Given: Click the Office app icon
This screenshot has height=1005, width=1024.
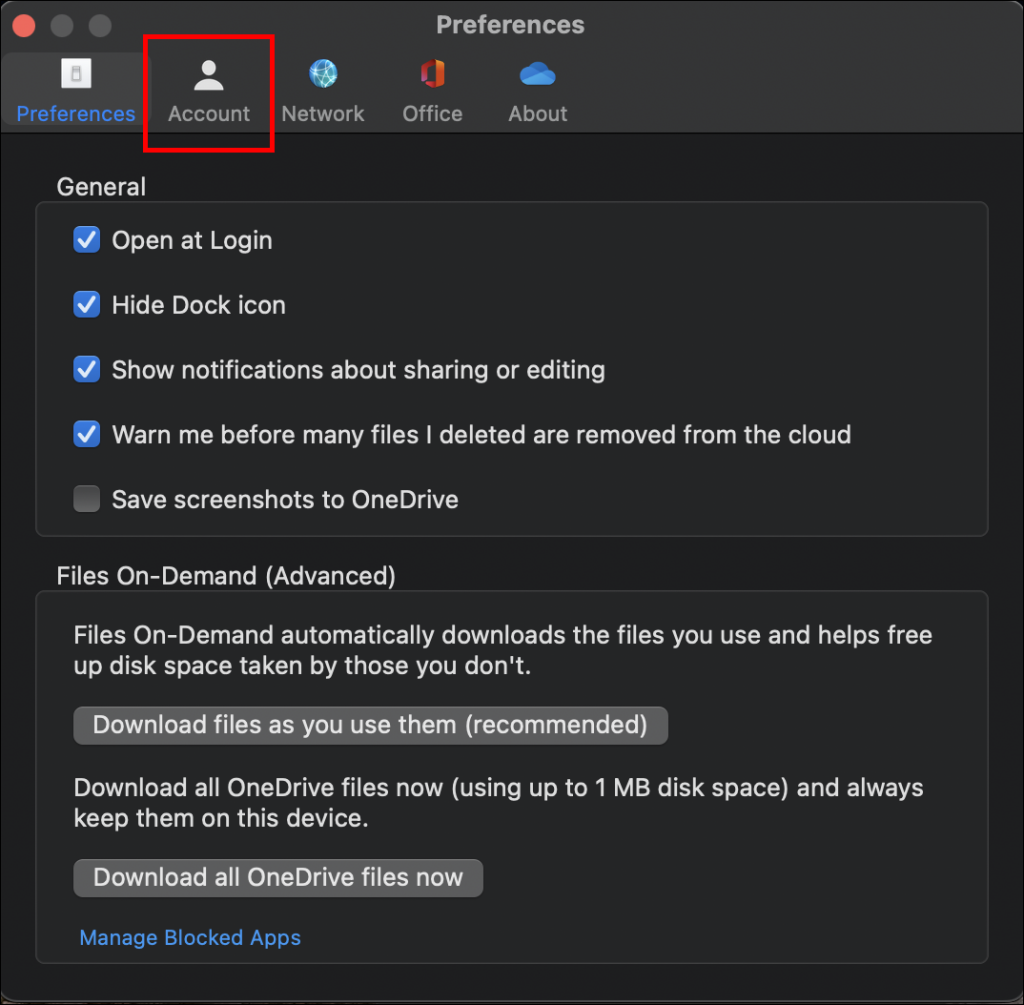Looking at the screenshot, I should pos(431,74).
